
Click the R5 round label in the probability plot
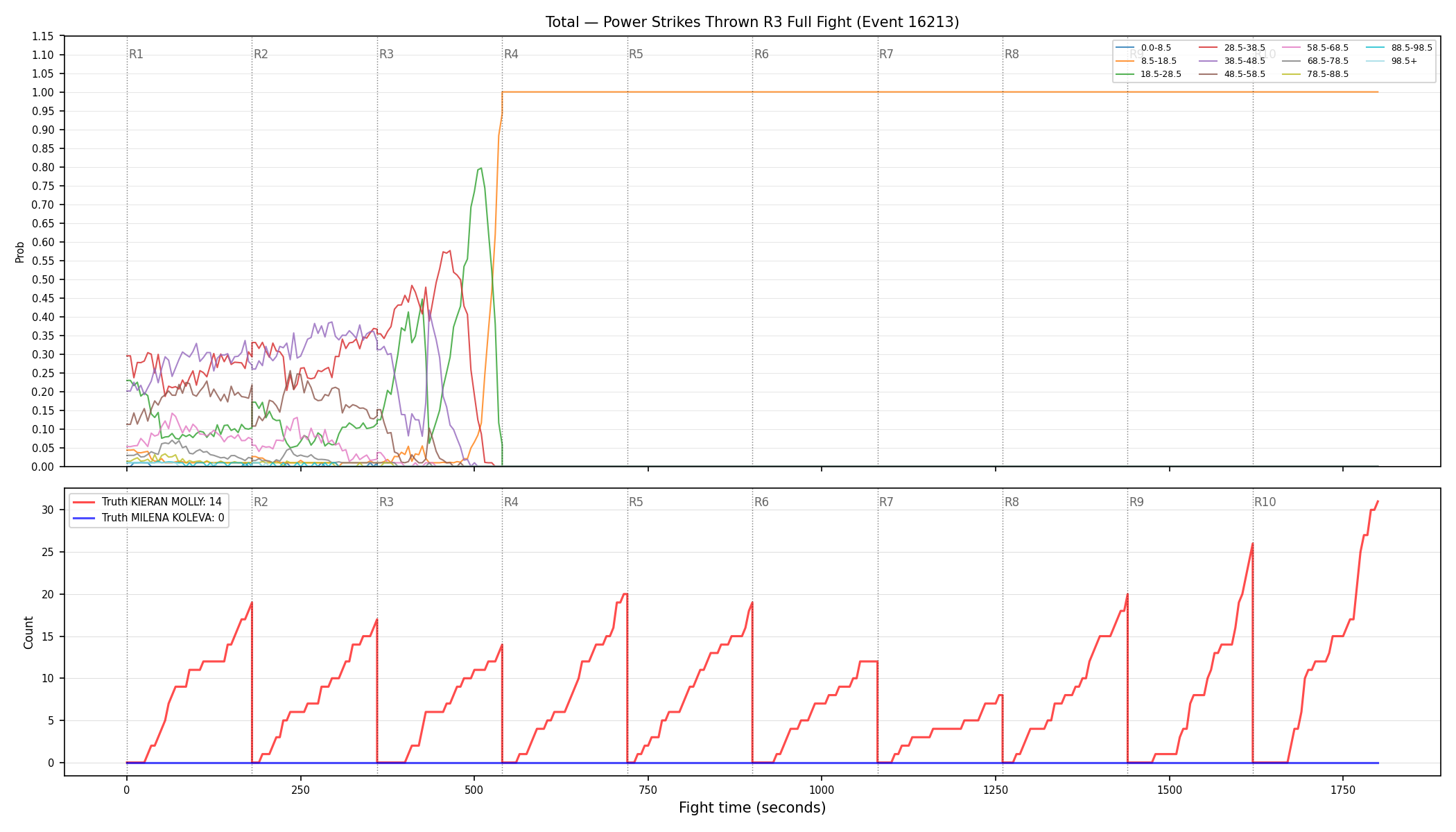point(636,54)
